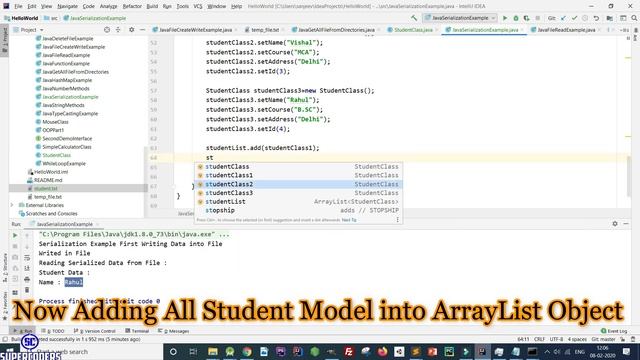Choose studentClass2 from autocomplete list
The image size is (640, 360).
[298, 184]
